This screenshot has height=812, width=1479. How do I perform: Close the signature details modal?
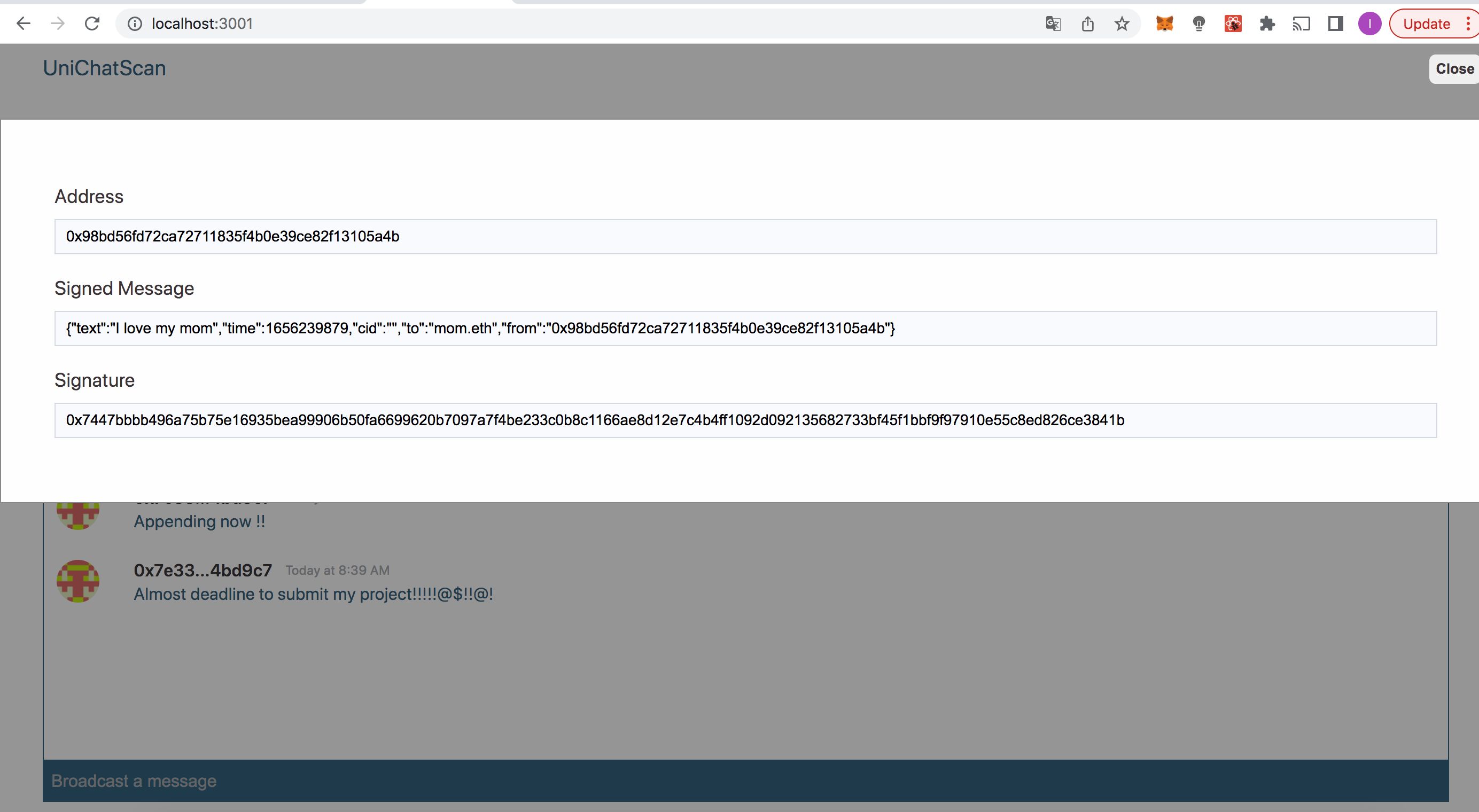click(x=1454, y=69)
